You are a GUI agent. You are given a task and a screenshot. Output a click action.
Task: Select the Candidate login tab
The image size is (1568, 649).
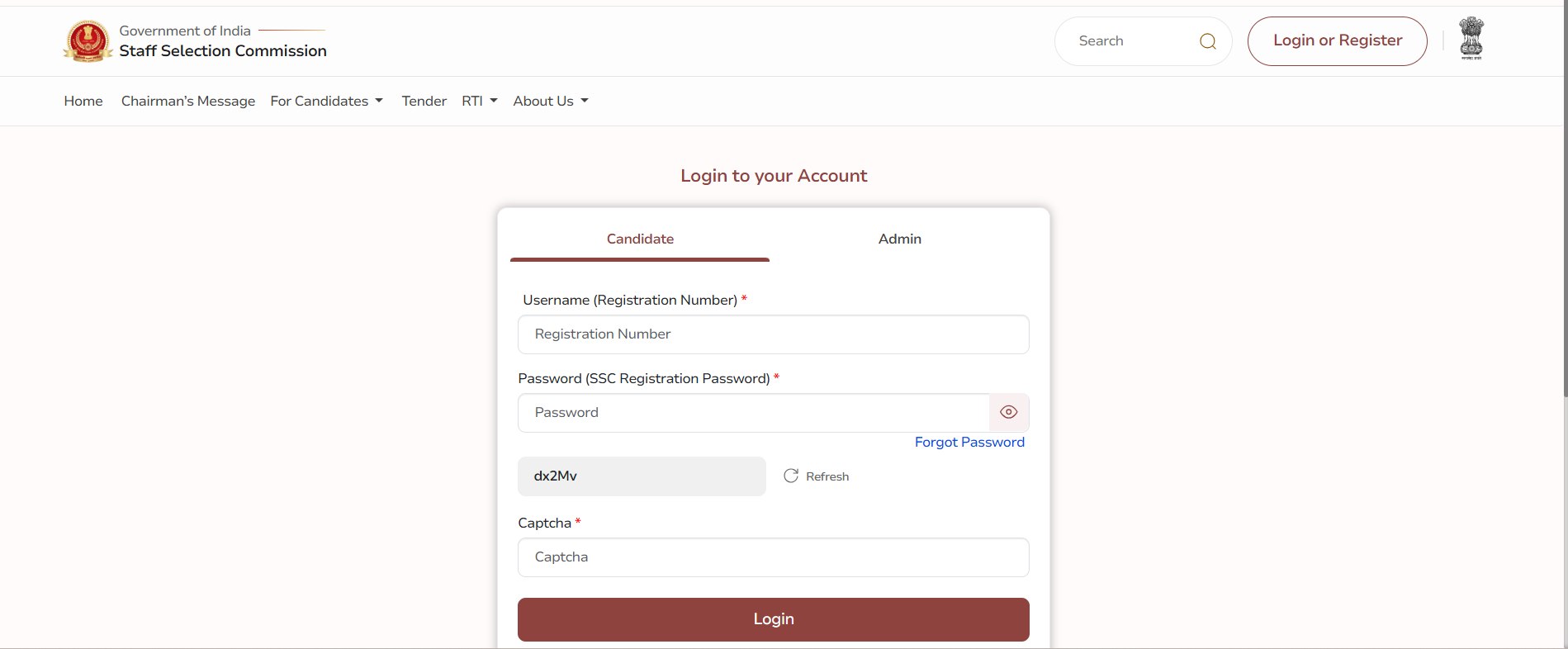[x=640, y=239]
